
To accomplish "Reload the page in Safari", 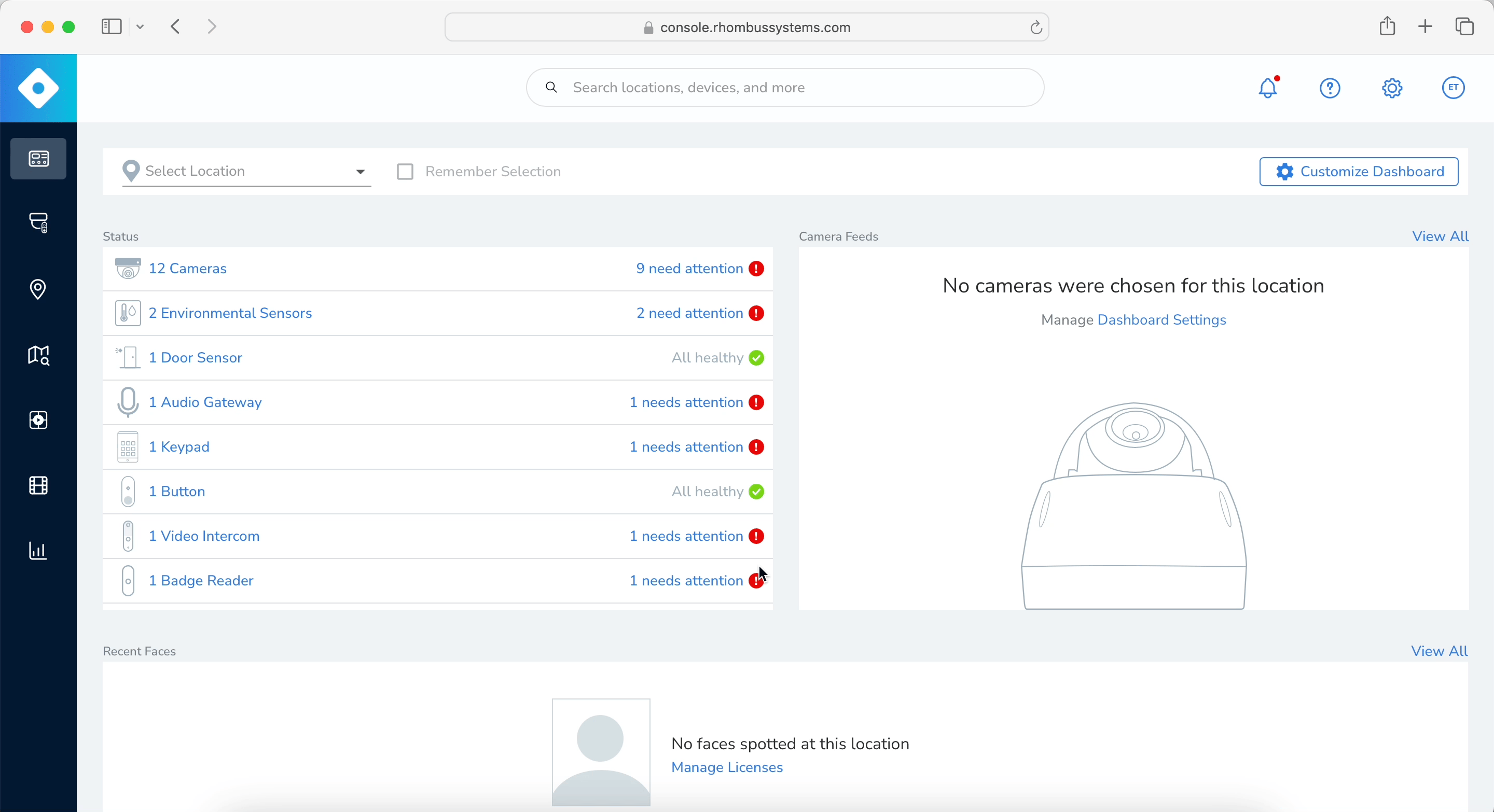I will pos(1036,27).
